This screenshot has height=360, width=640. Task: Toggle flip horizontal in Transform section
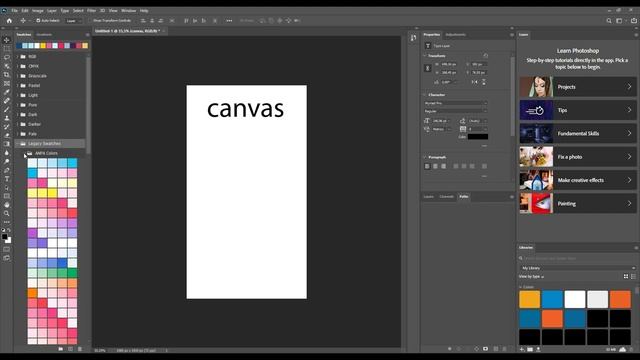pyautogui.click(x=474, y=82)
